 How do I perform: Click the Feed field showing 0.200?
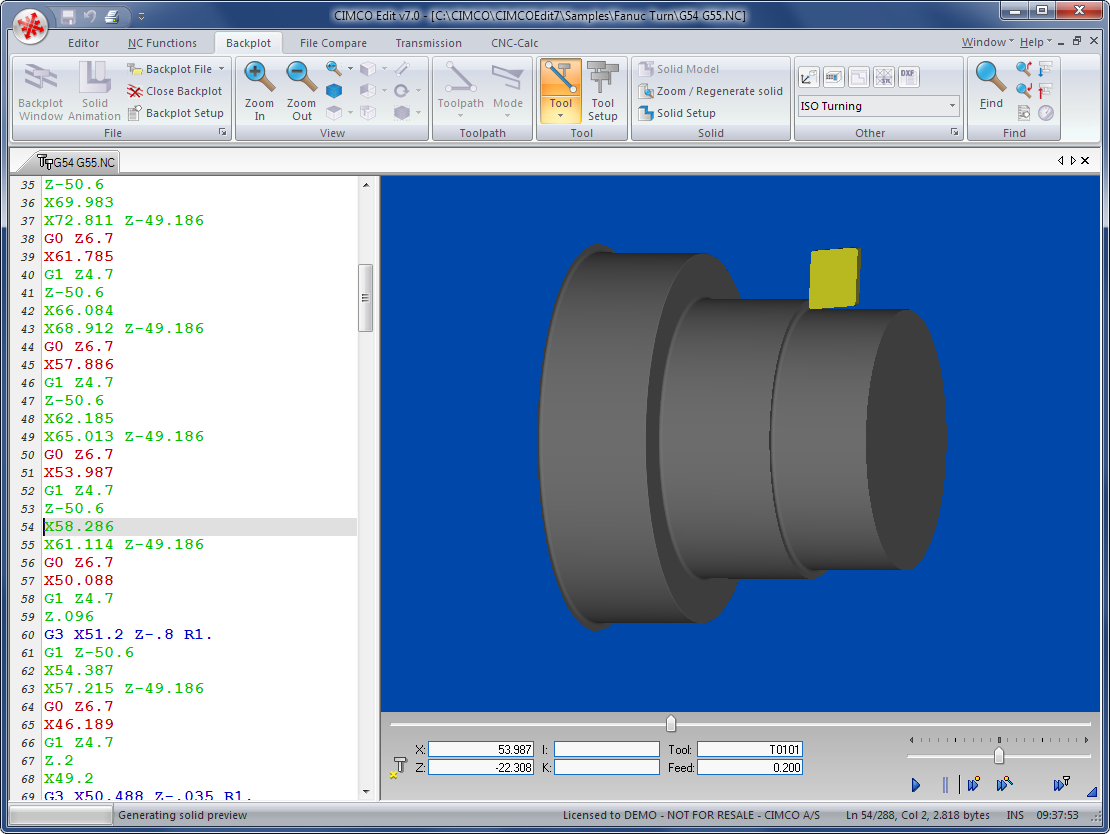(x=750, y=768)
